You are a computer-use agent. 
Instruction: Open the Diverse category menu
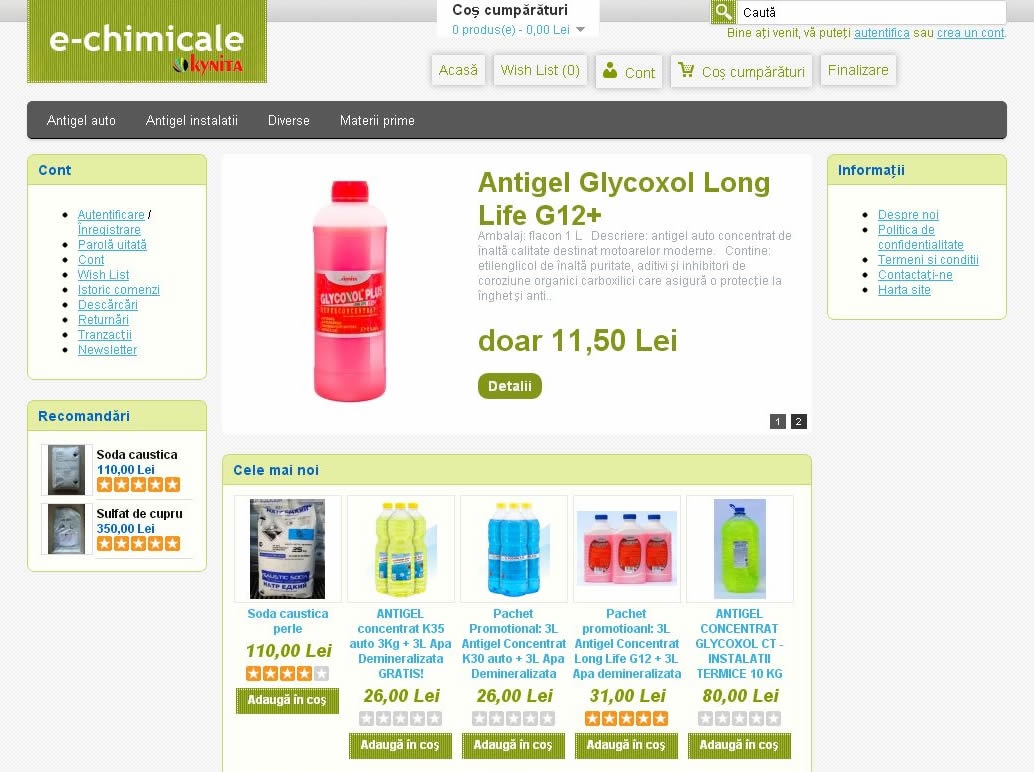(288, 120)
